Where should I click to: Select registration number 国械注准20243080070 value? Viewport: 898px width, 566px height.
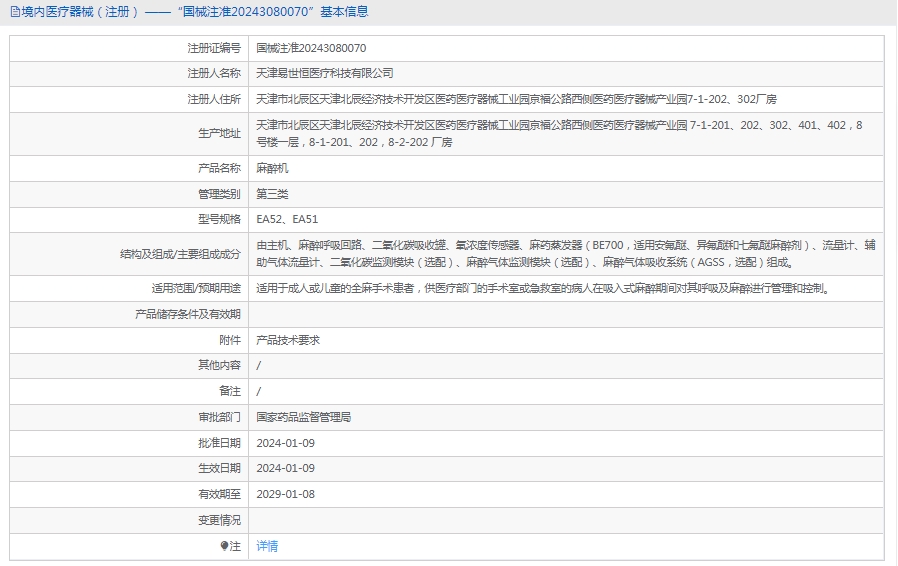point(311,48)
